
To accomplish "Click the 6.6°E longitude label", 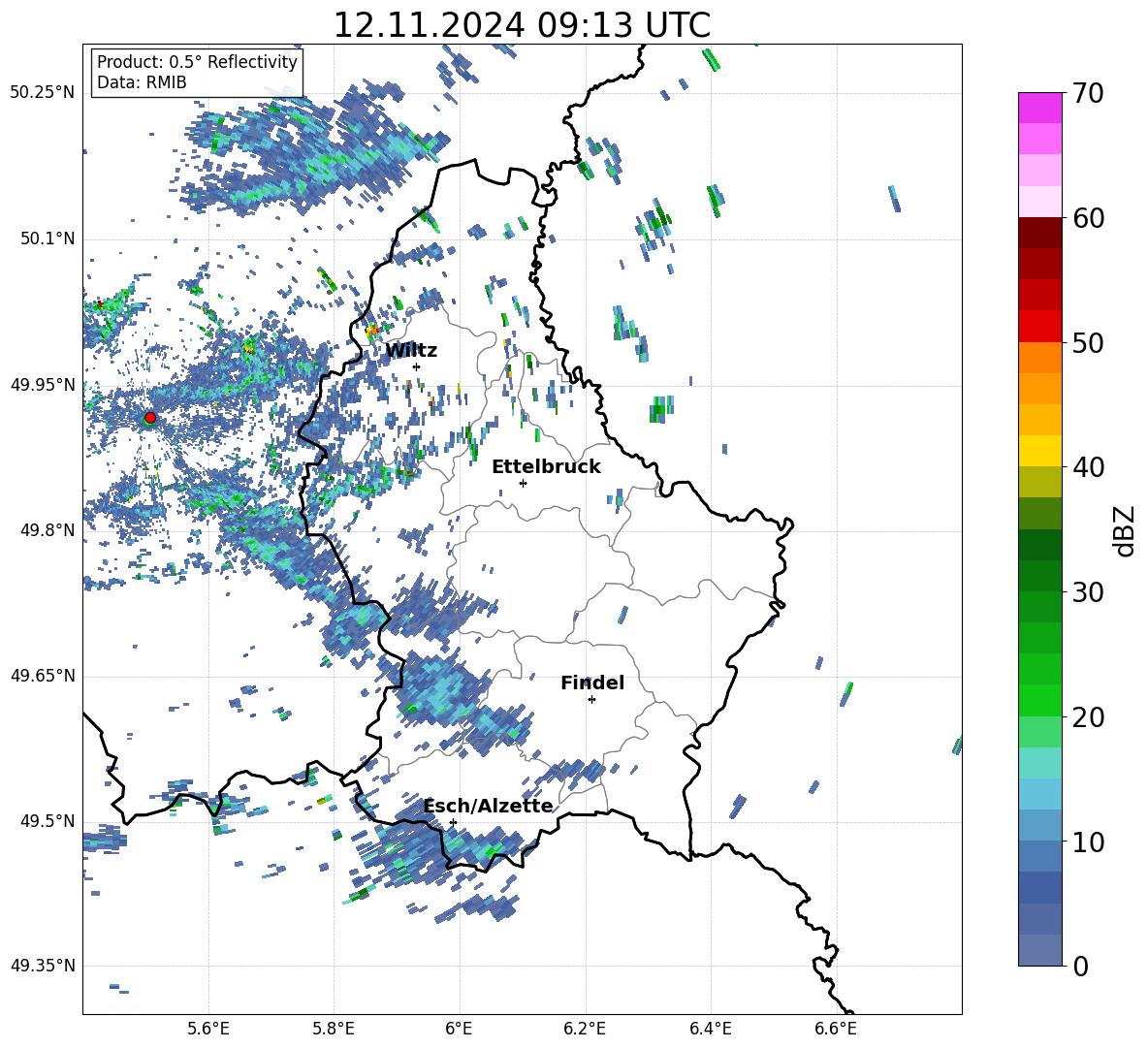I will click(x=836, y=1030).
